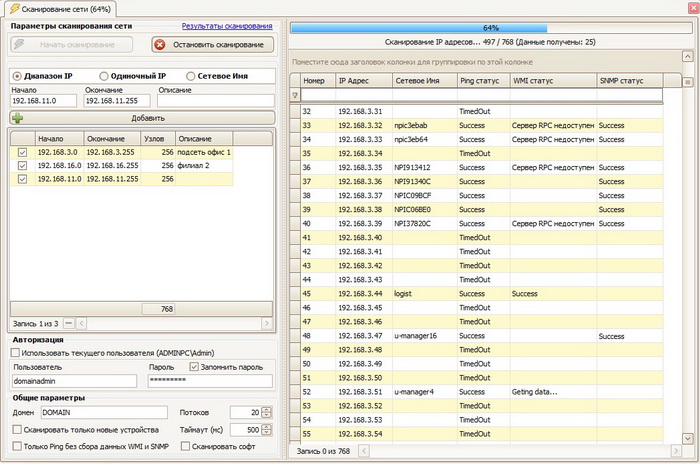Click the lightning icon on the scan tab
This screenshot has width=700, height=464.
pos(14,8)
